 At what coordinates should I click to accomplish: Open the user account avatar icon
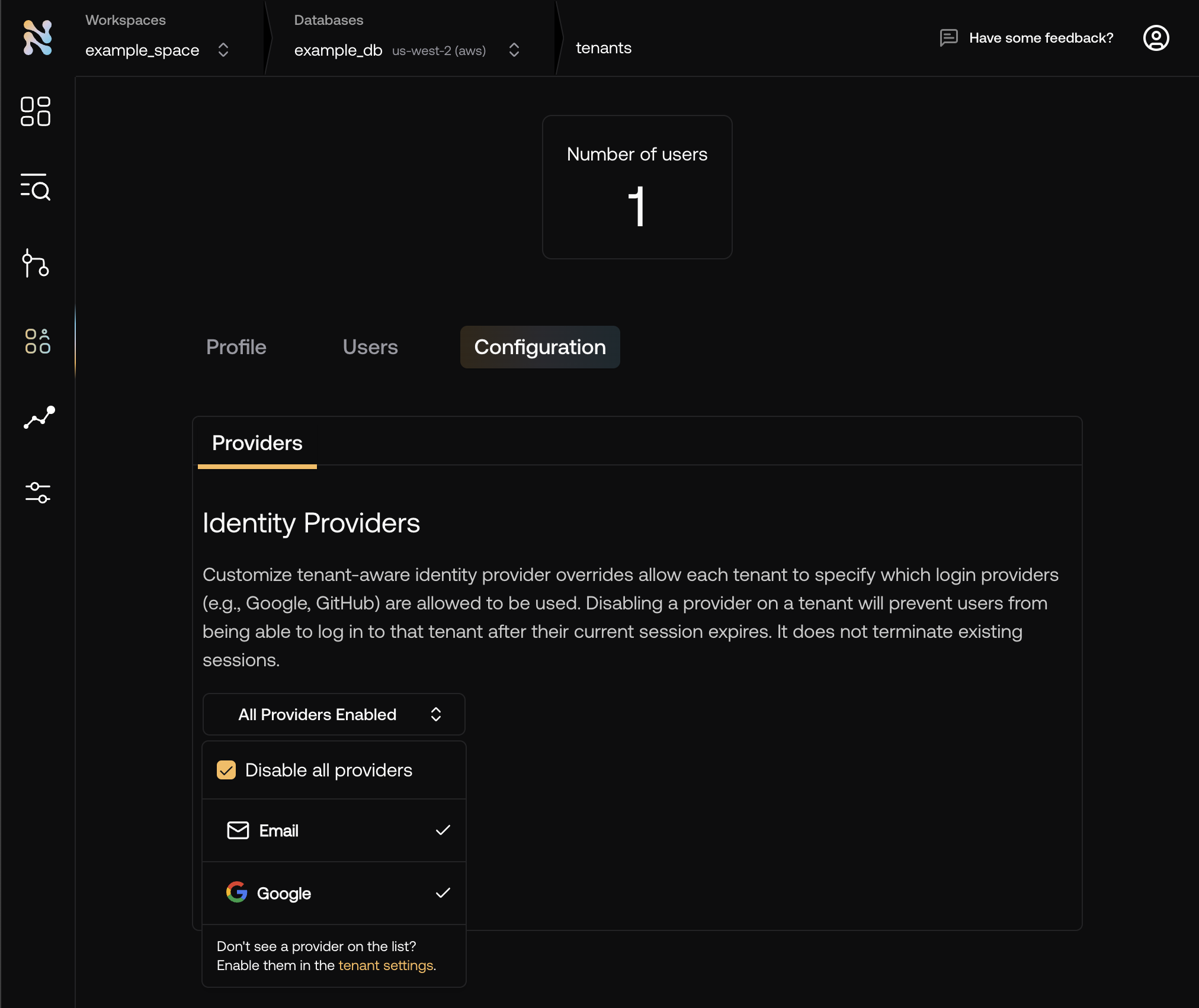tap(1155, 38)
